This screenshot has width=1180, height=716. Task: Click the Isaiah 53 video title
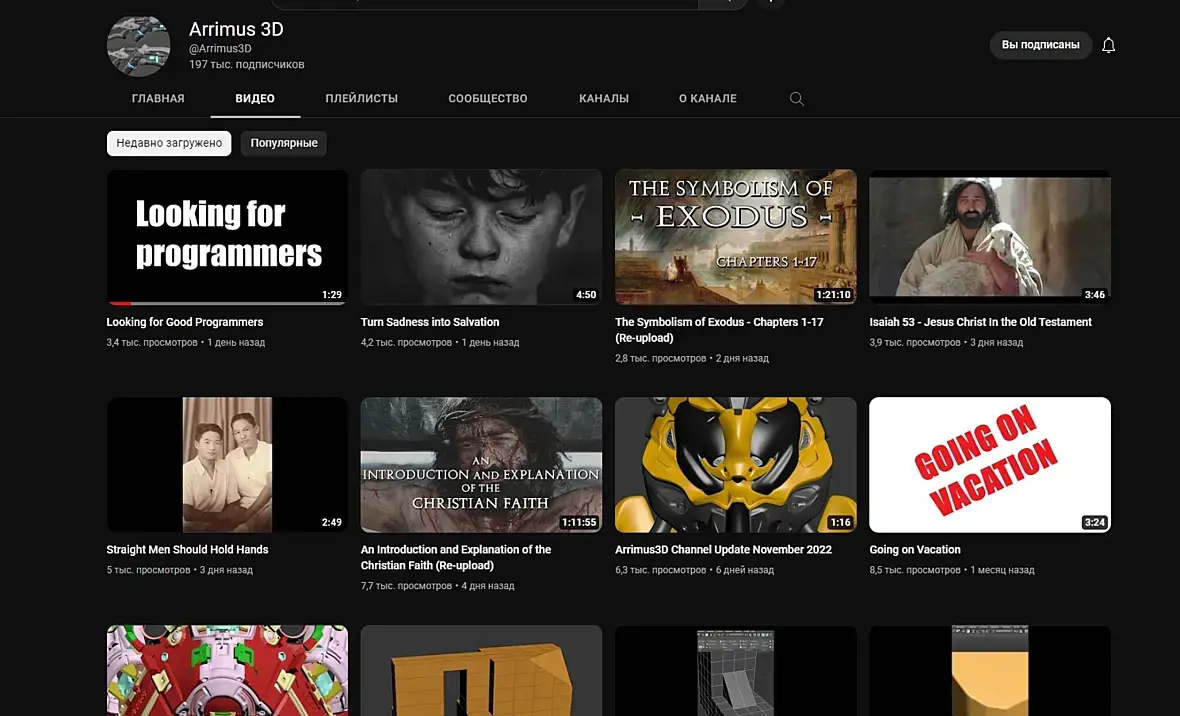click(980, 322)
